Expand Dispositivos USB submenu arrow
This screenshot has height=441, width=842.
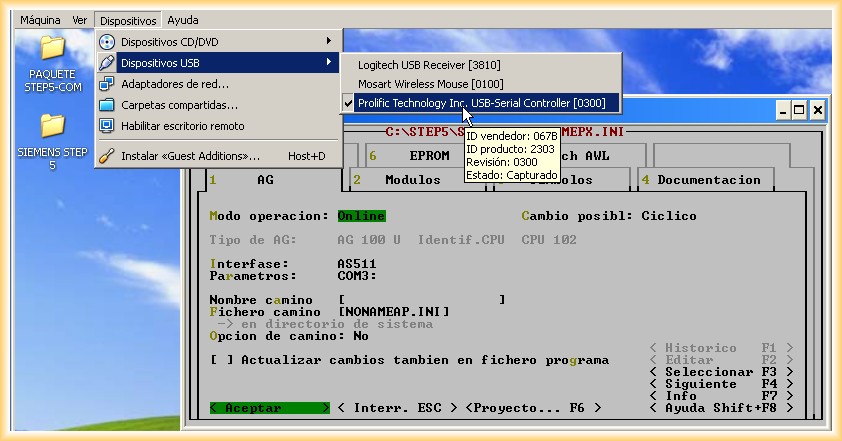[x=328, y=63]
